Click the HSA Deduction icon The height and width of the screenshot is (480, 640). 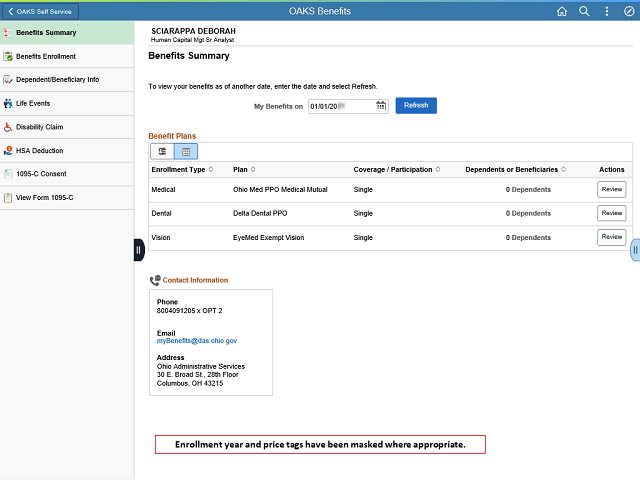pyautogui.click(x=8, y=151)
